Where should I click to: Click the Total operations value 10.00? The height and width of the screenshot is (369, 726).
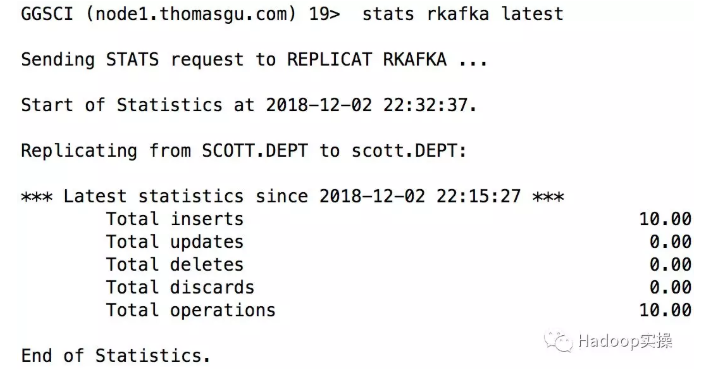(x=665, y=310)
